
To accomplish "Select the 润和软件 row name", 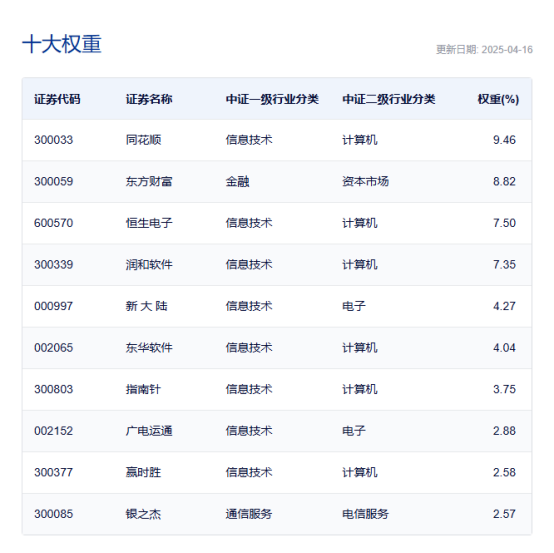I will (x=149, y=265).
